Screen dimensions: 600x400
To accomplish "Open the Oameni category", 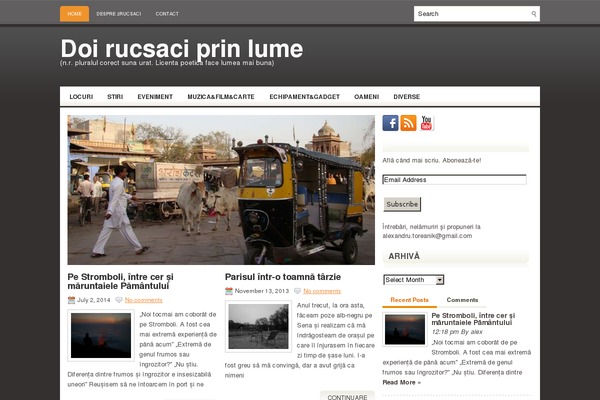I will point(367,97).
